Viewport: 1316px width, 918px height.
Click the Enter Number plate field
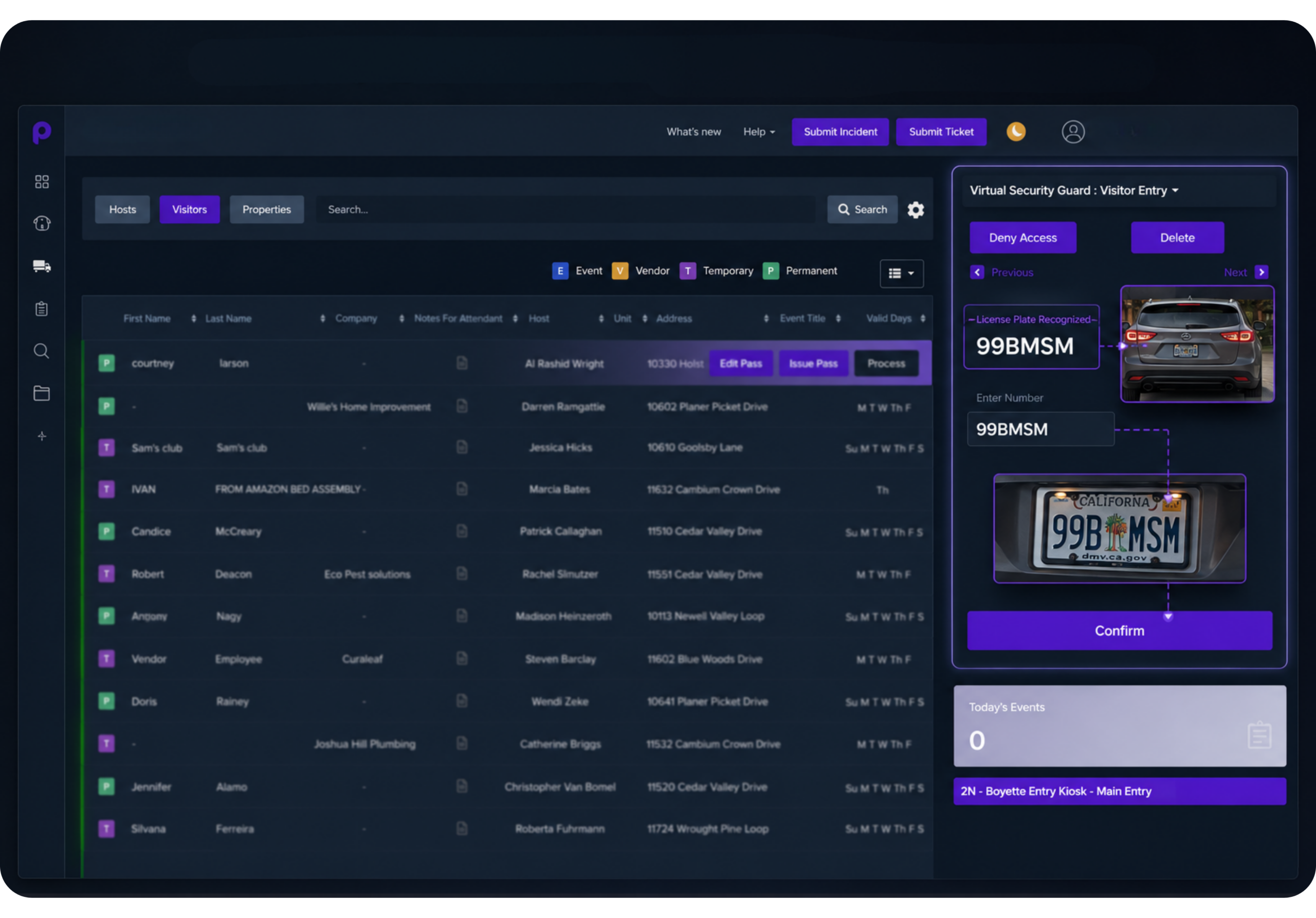(x=1040, y=429)
